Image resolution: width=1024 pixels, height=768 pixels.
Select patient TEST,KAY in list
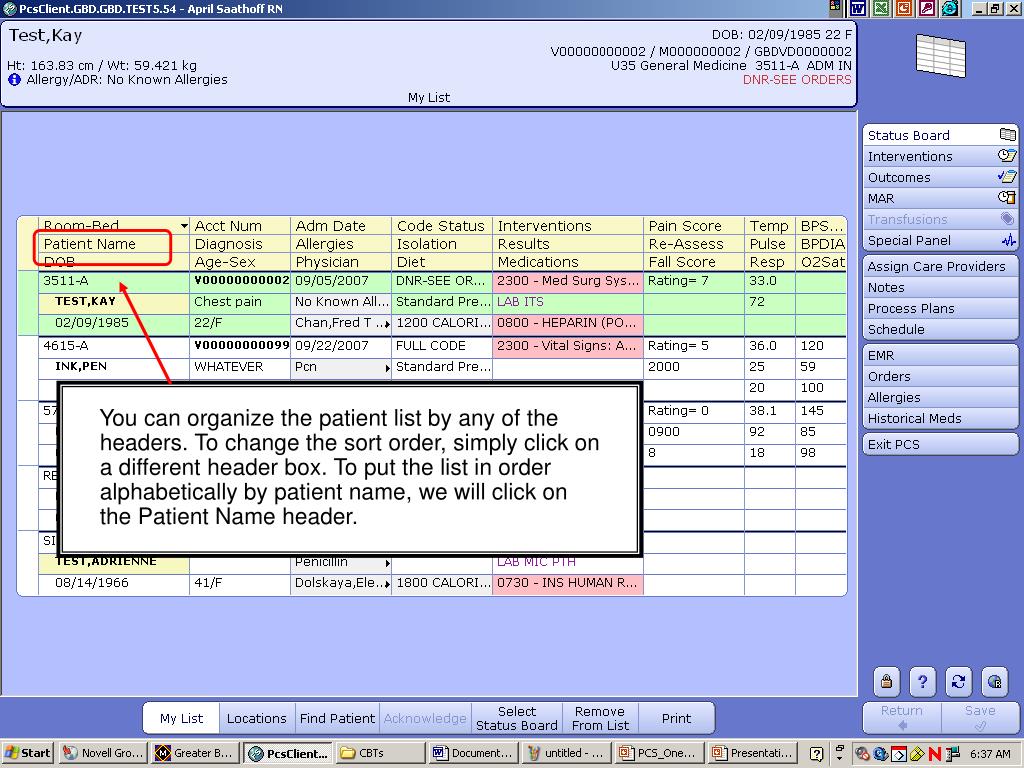[114, 302]
